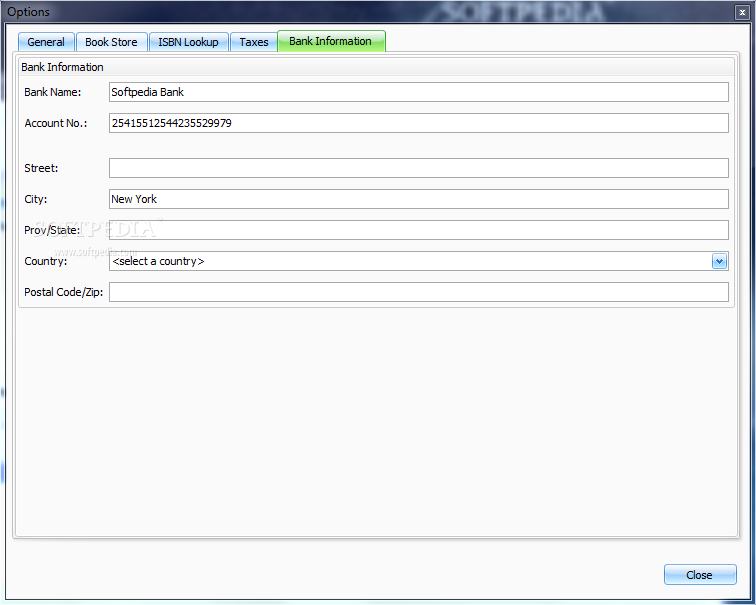The image size is (756, 605).
Task: Click the Postal Code/Zip: label
Action: (64, 292)
